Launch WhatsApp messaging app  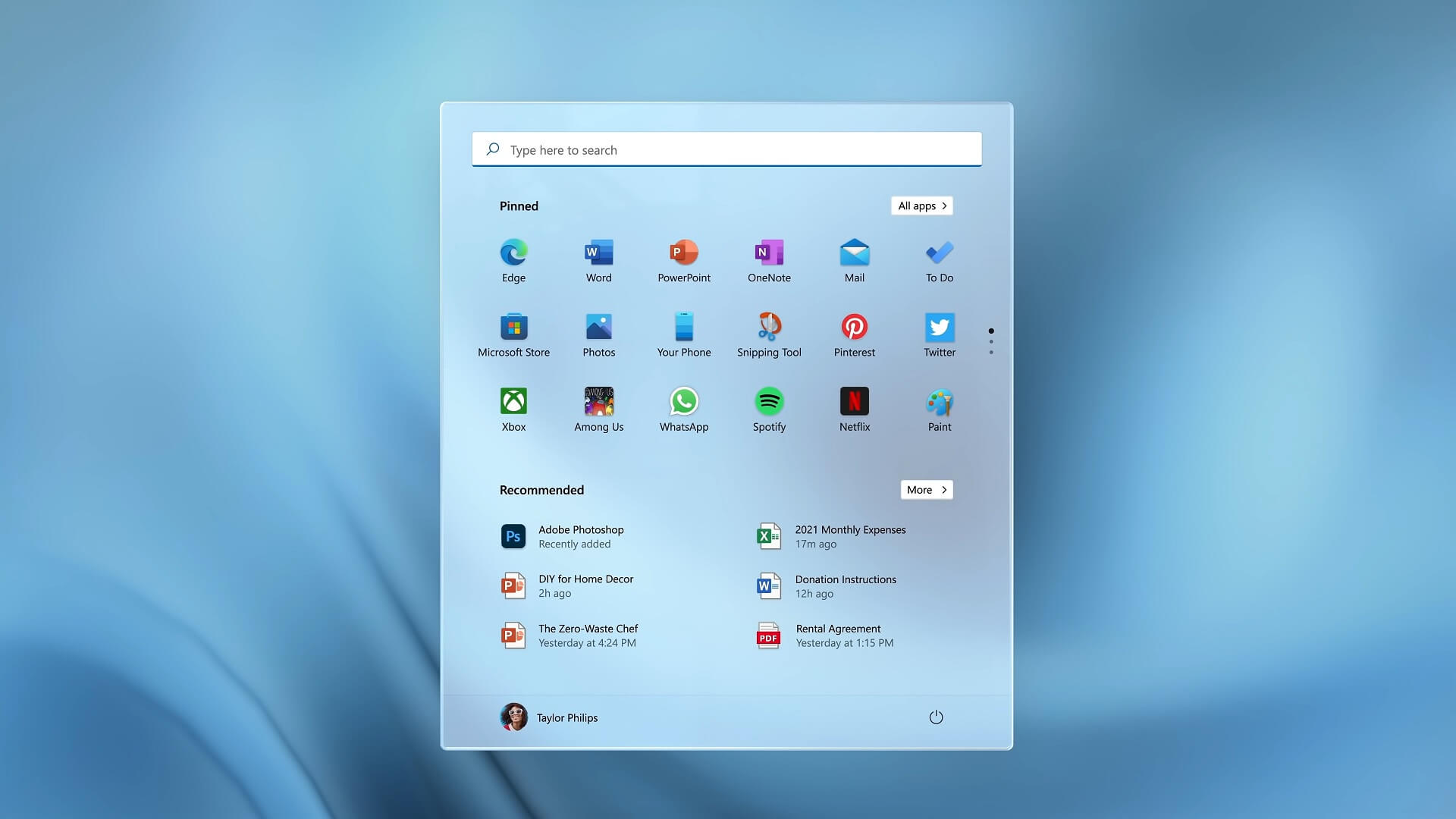pos(684,401)
